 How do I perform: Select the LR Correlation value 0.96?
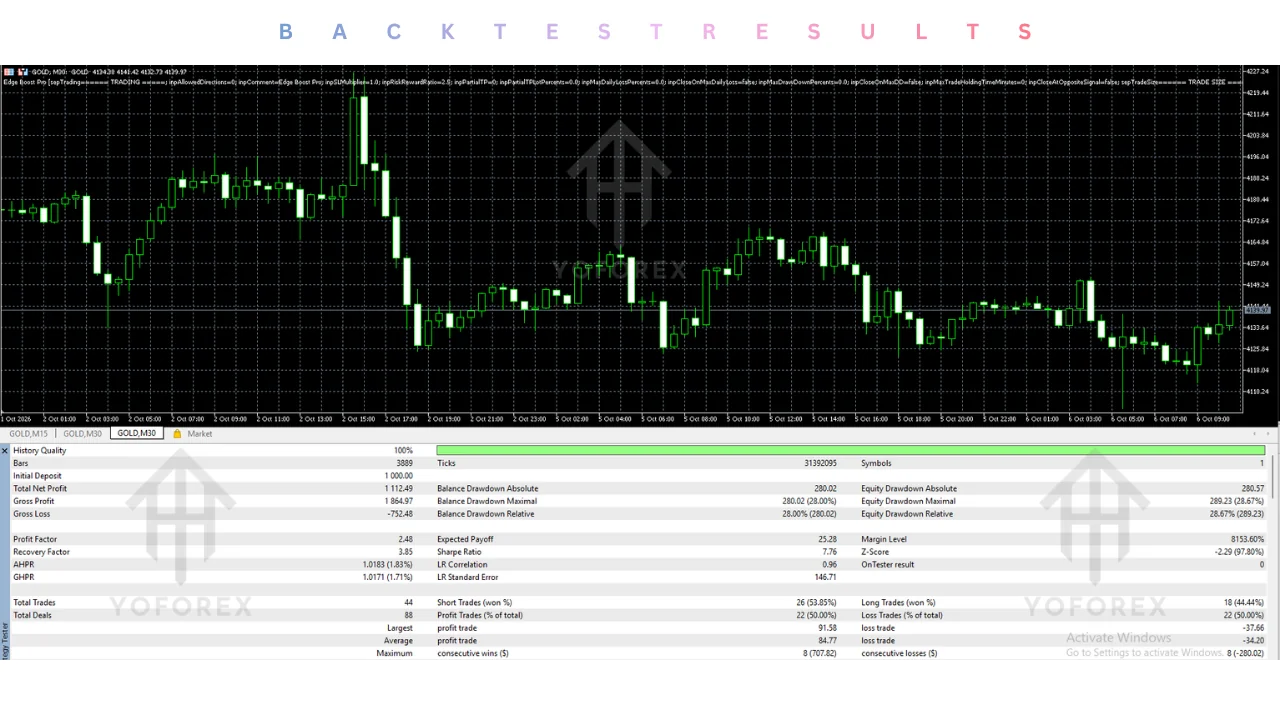[829, 565]
